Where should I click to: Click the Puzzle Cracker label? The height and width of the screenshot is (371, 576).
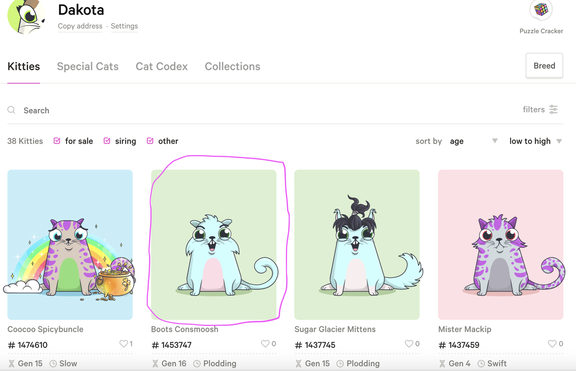tap(541, 31)
